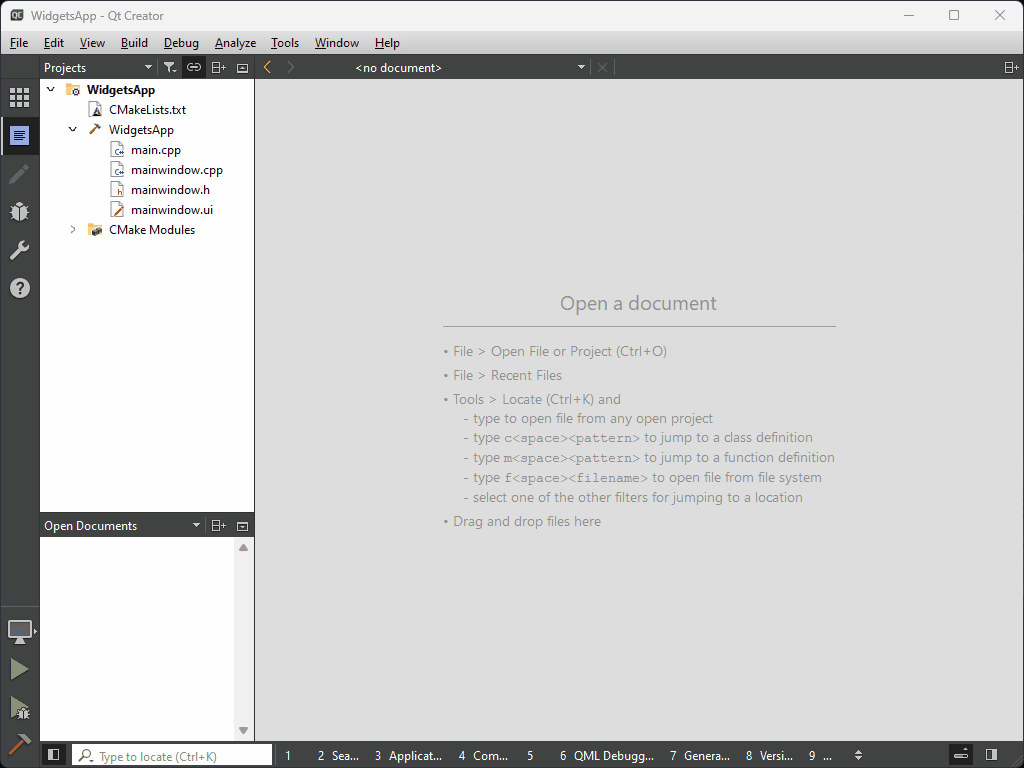
Task: Toggle synchronize with editor link icon
Action: click(194, 67)
